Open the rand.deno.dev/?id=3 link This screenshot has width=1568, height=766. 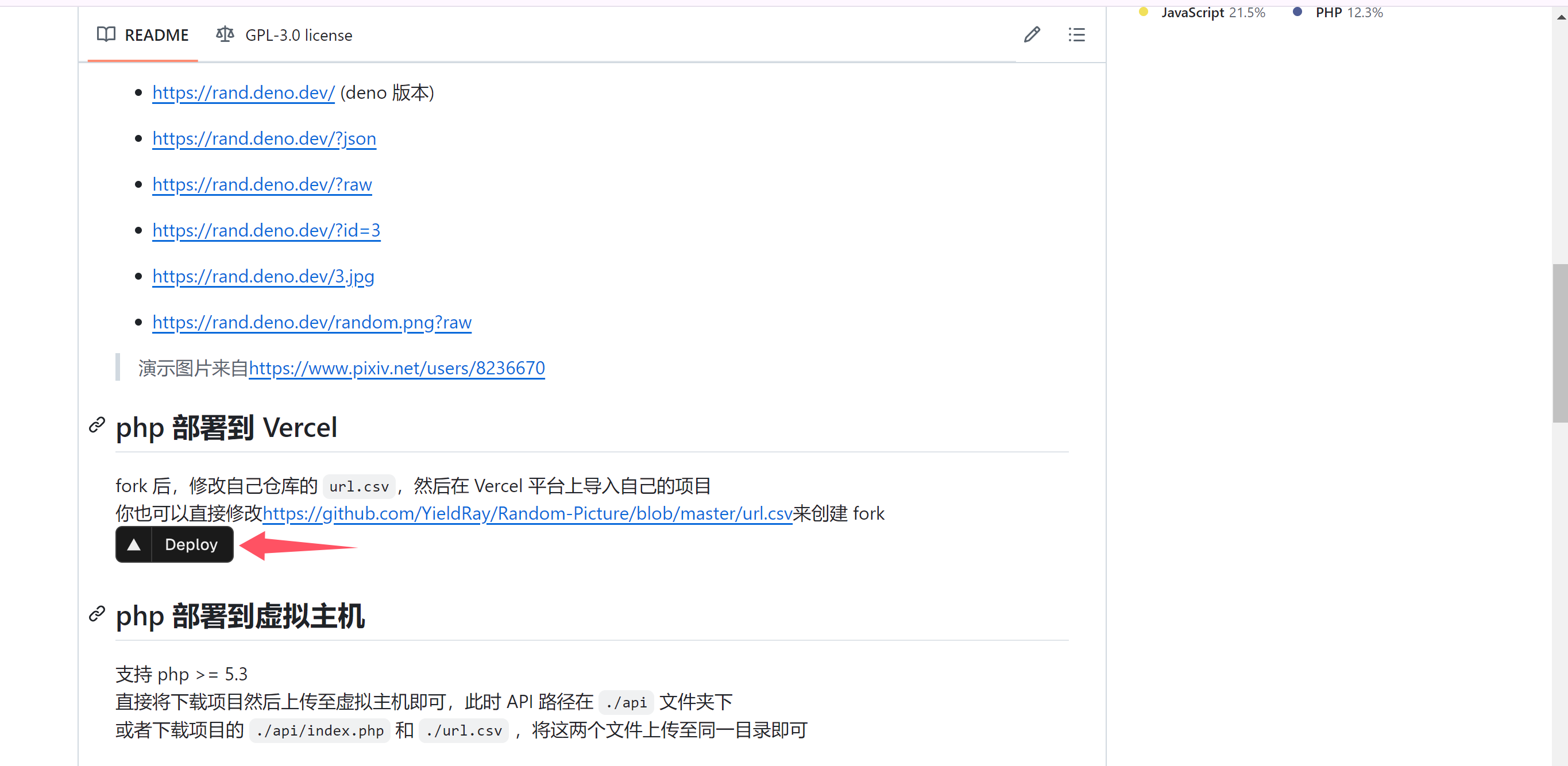266,231
